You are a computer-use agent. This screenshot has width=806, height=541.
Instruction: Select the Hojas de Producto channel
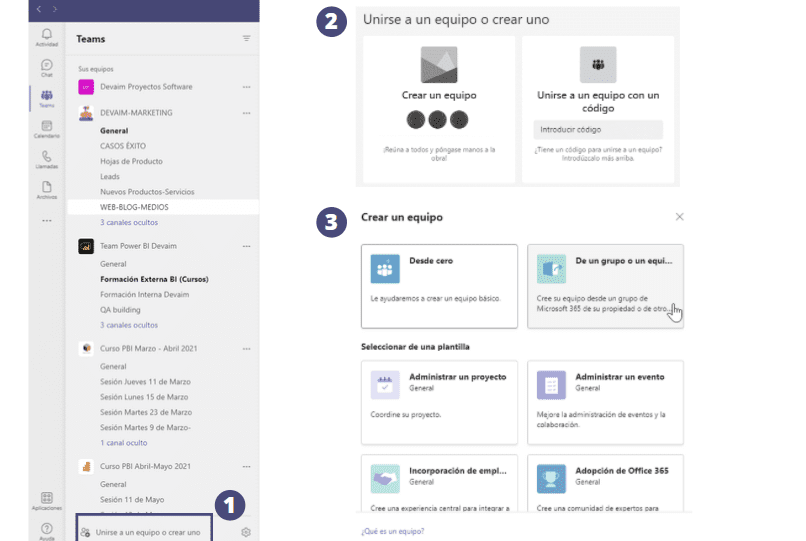(131, 161)
